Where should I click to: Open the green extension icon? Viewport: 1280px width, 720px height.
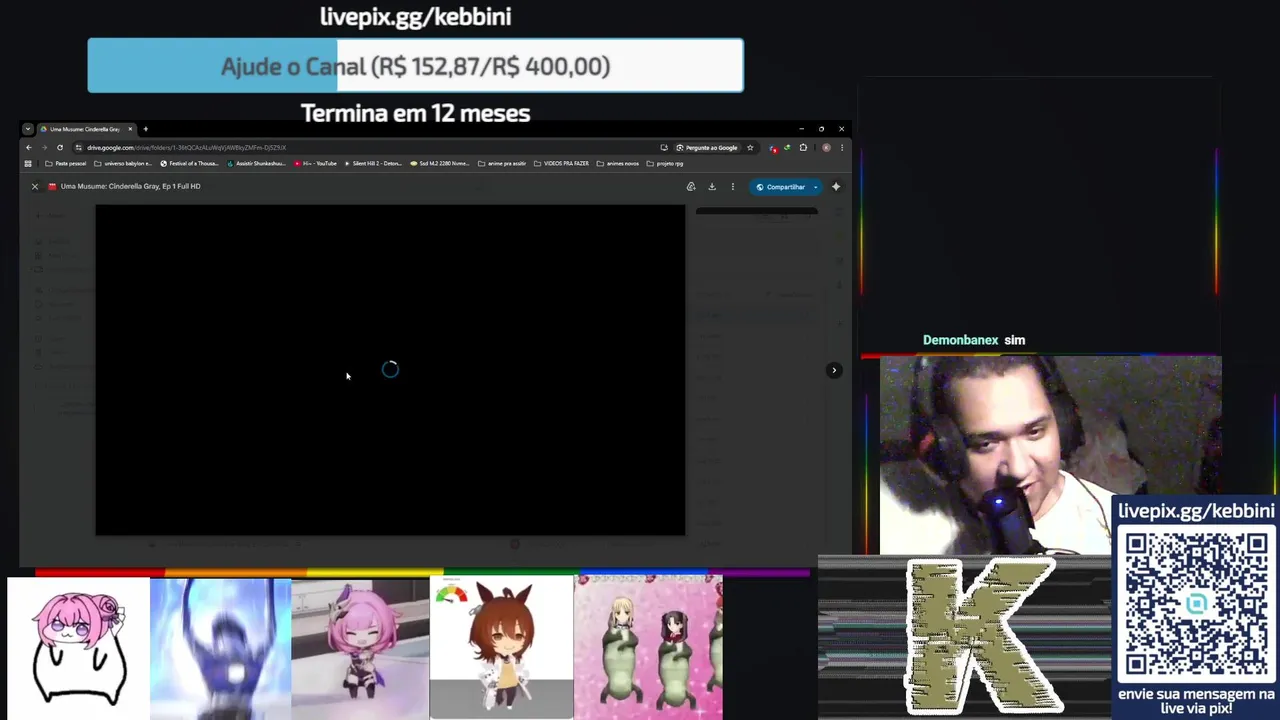[788, 148]
